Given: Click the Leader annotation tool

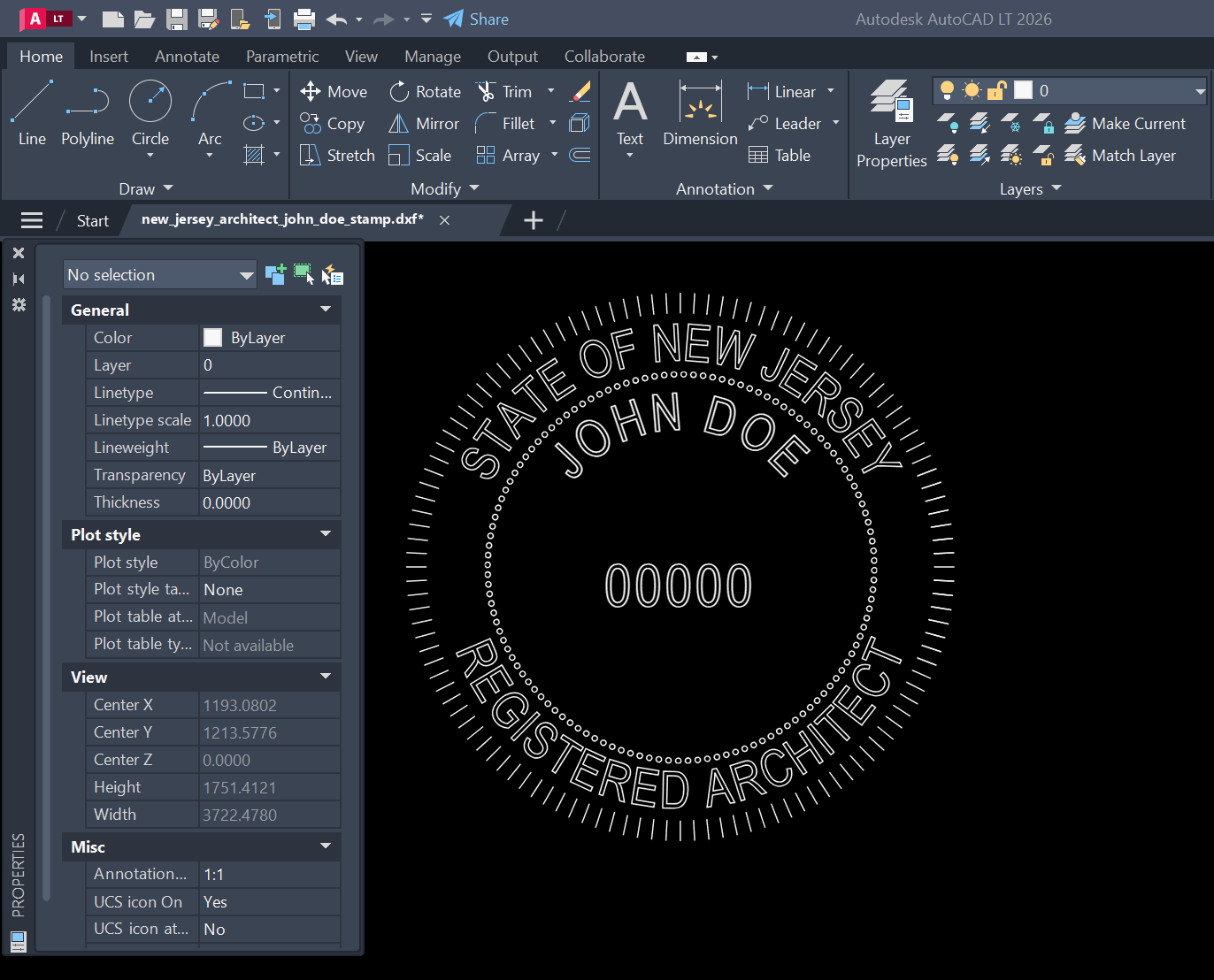Looking at the screenshot, I should pos(784,123).
